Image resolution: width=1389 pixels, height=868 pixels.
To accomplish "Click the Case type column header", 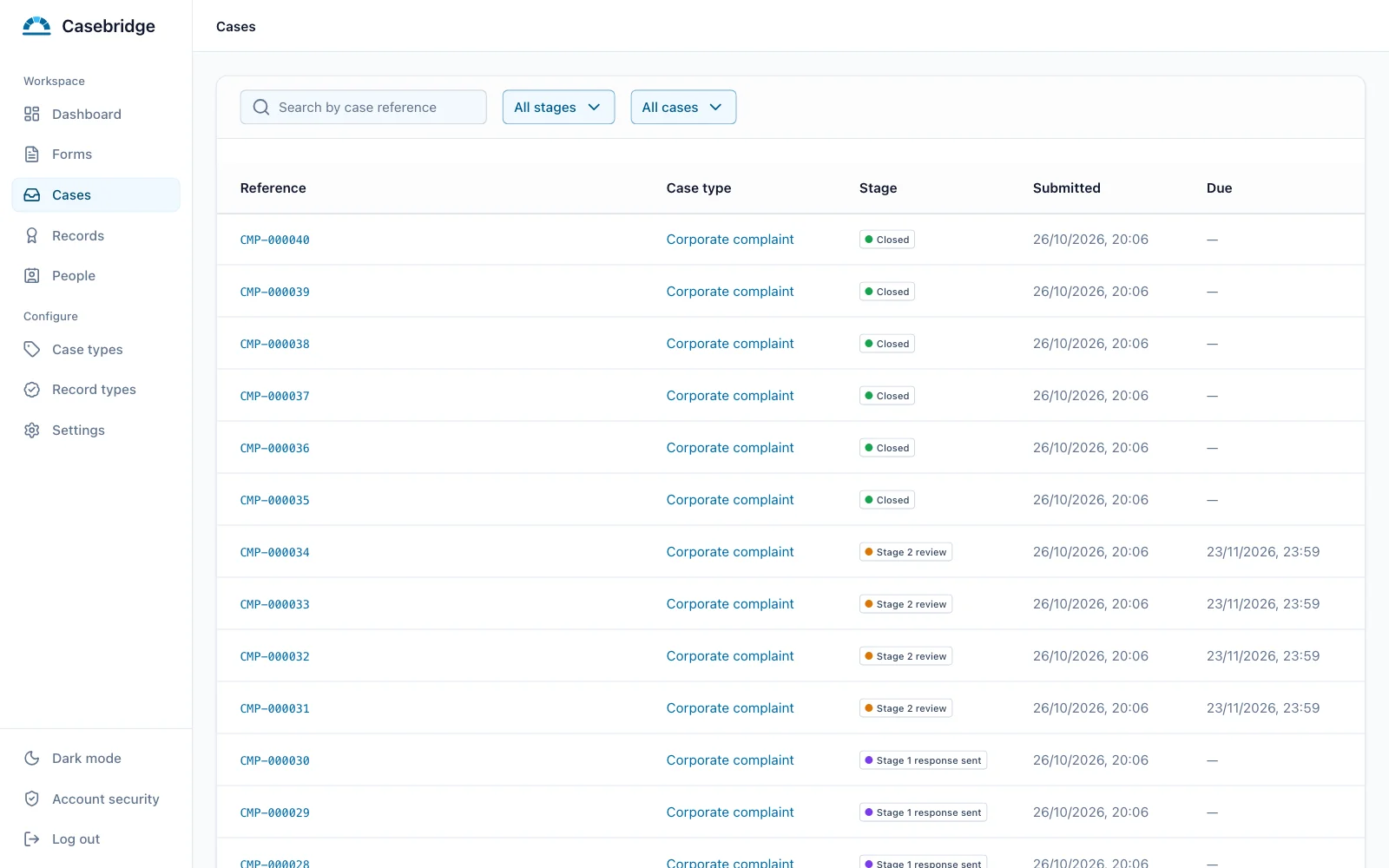I will 699,187.
